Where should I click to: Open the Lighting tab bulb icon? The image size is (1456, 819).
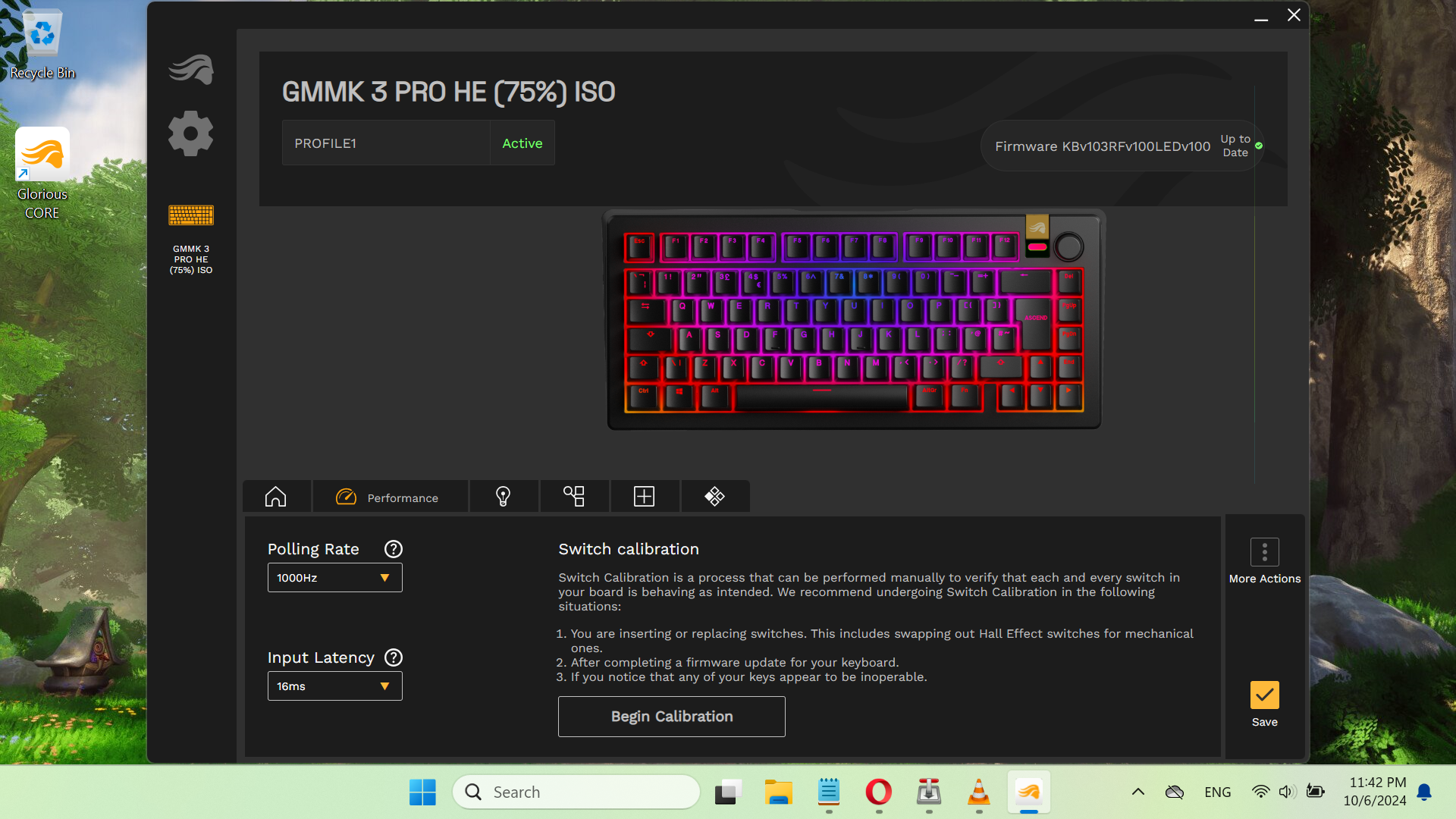tap(503, 497)
